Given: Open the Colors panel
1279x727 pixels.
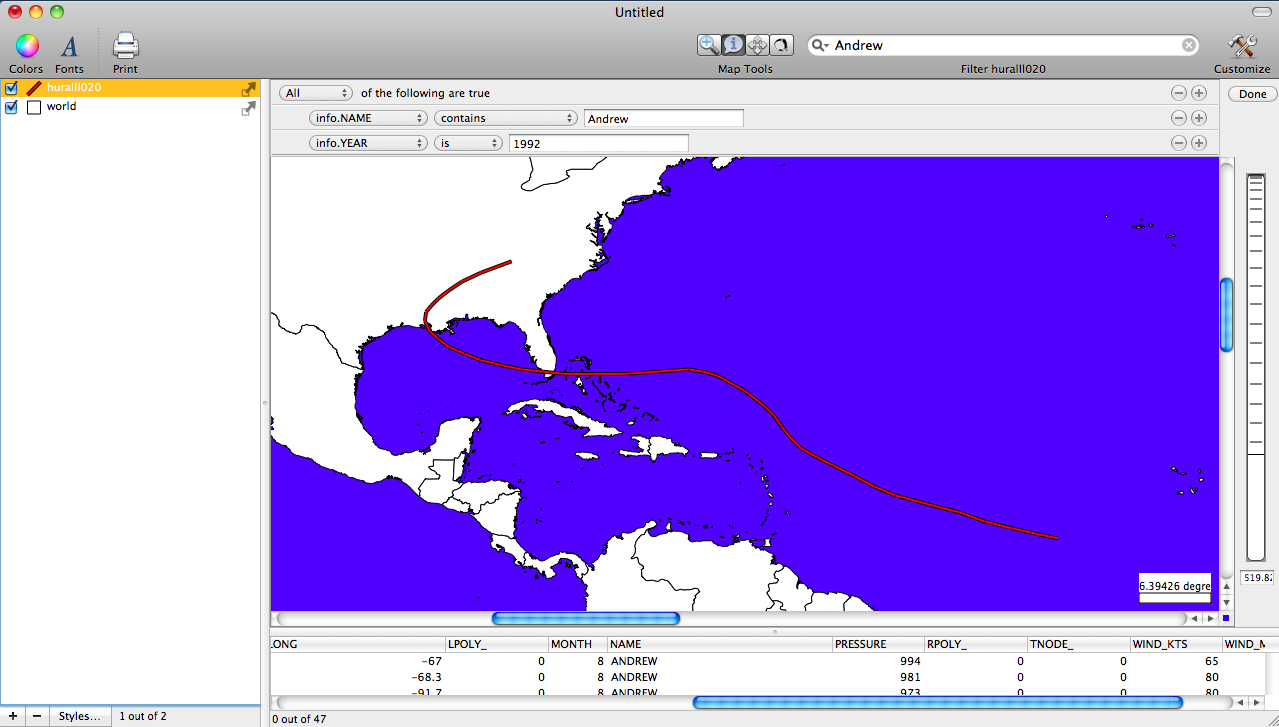Looking at the screenshot, I should pyautogui.click(x=25, y=46).
